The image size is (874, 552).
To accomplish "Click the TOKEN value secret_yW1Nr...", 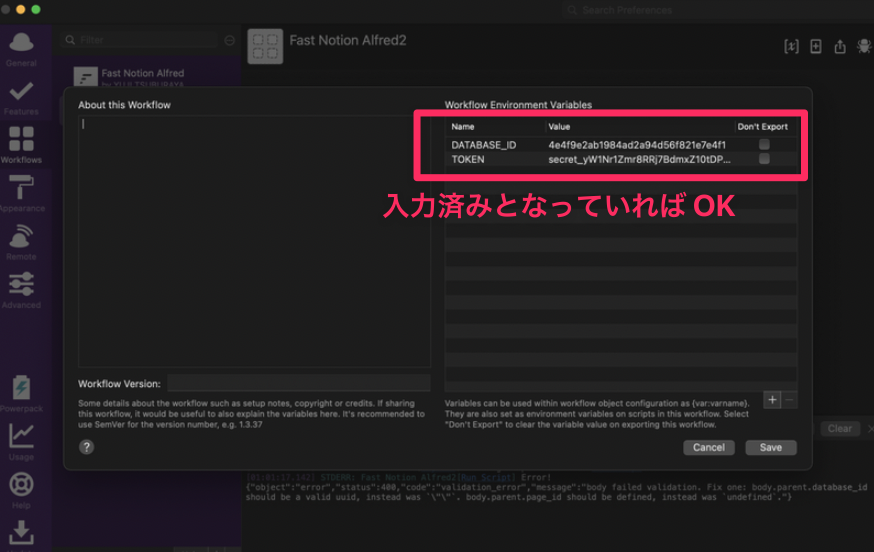I will point(639,159).
